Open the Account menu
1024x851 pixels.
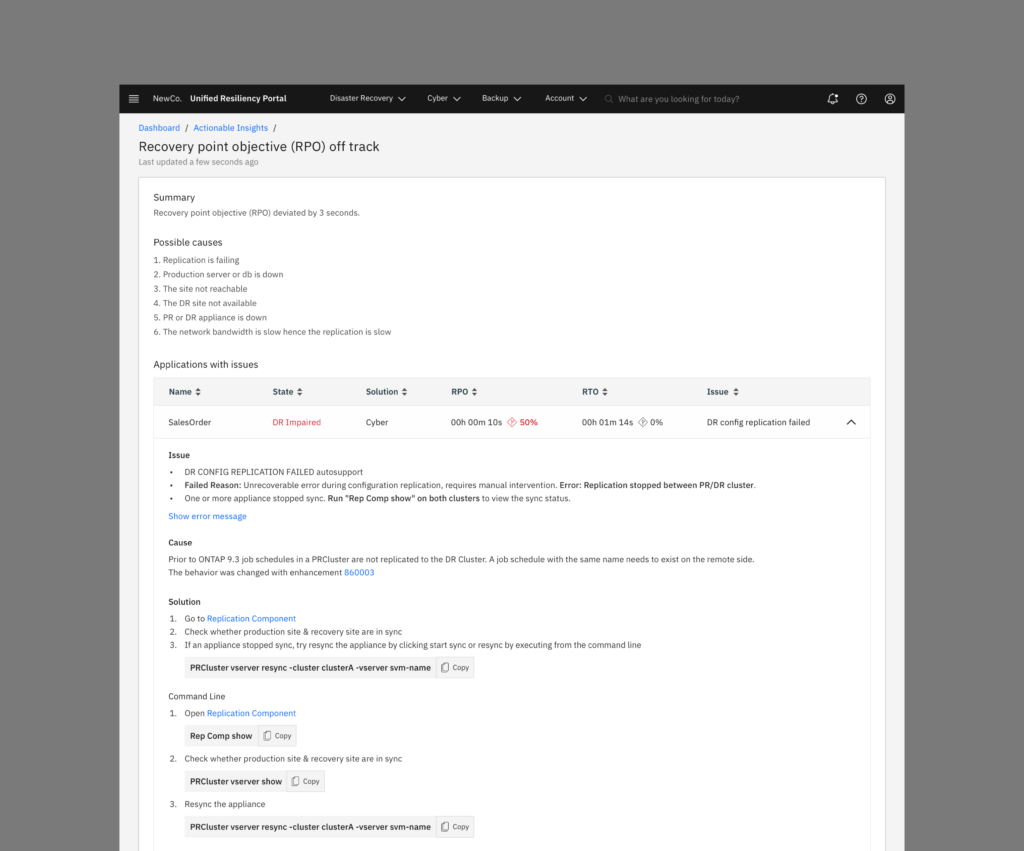pos(566,99)
